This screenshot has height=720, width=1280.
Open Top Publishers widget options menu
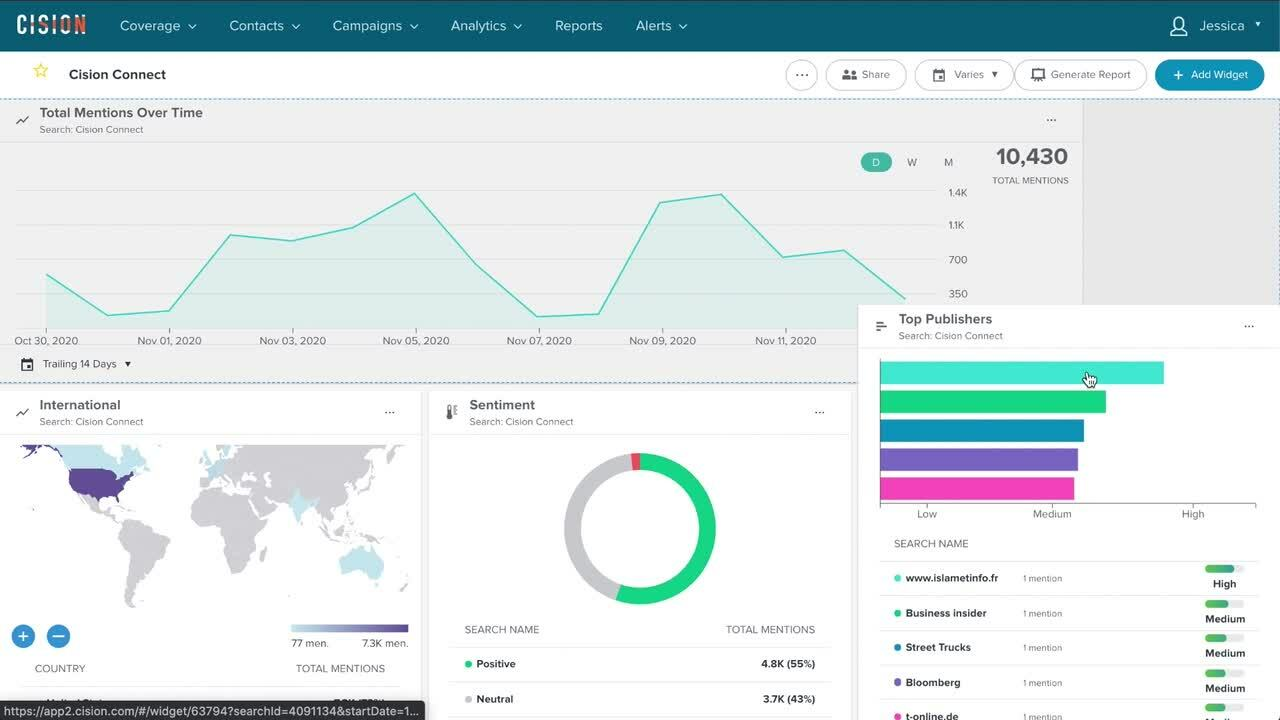click(1249, 327)
